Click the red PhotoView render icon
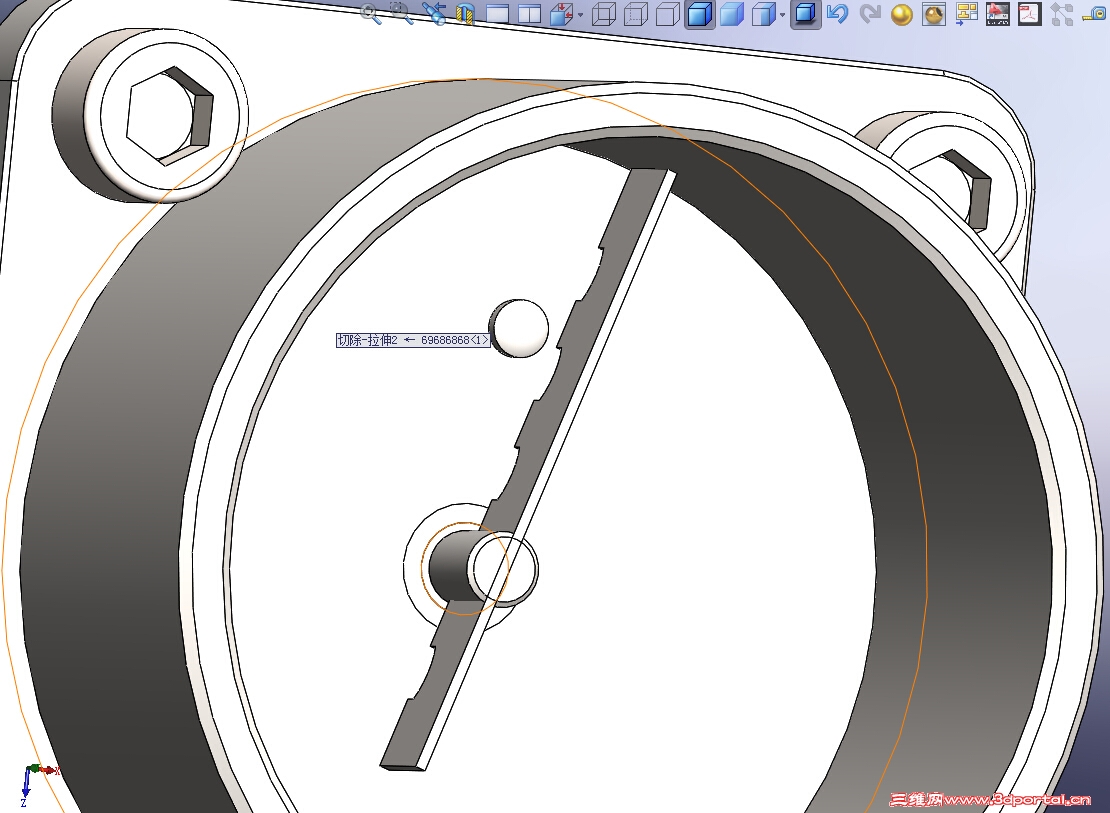Screen dimensions: 1110x813 [997, 14]
